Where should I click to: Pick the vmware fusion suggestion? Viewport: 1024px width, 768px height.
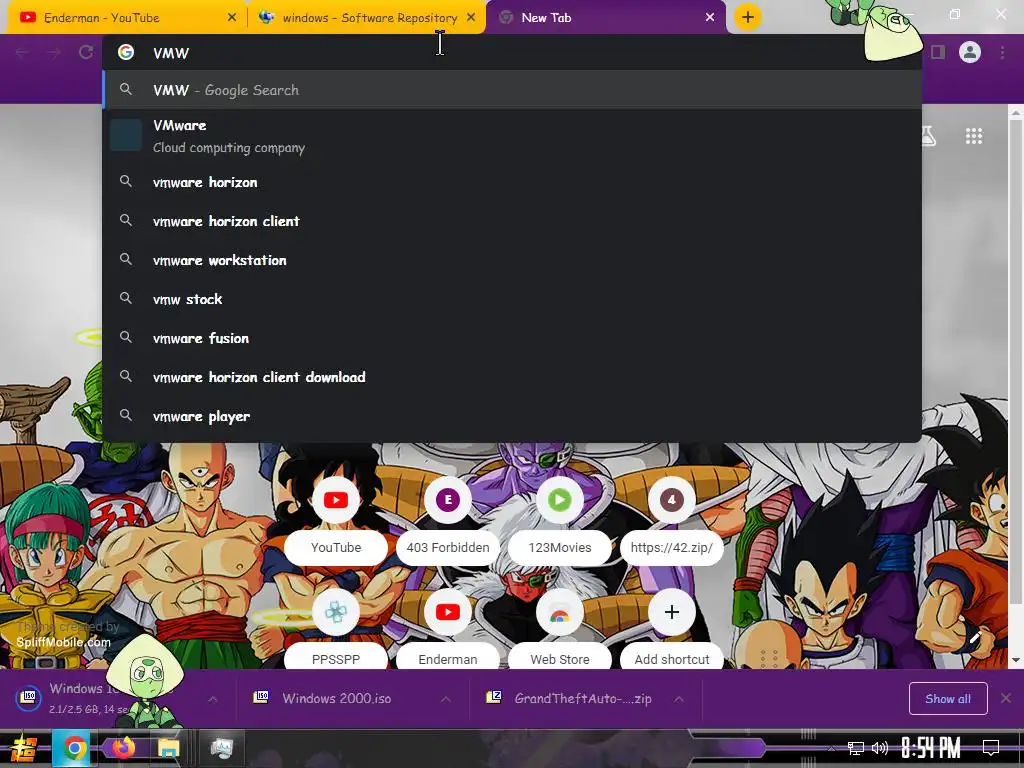pyautogui.click(x=512, y=338)
